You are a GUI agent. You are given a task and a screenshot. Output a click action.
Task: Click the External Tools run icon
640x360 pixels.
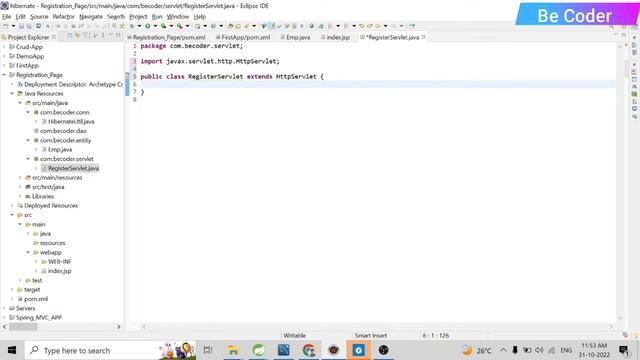point(179,26)
